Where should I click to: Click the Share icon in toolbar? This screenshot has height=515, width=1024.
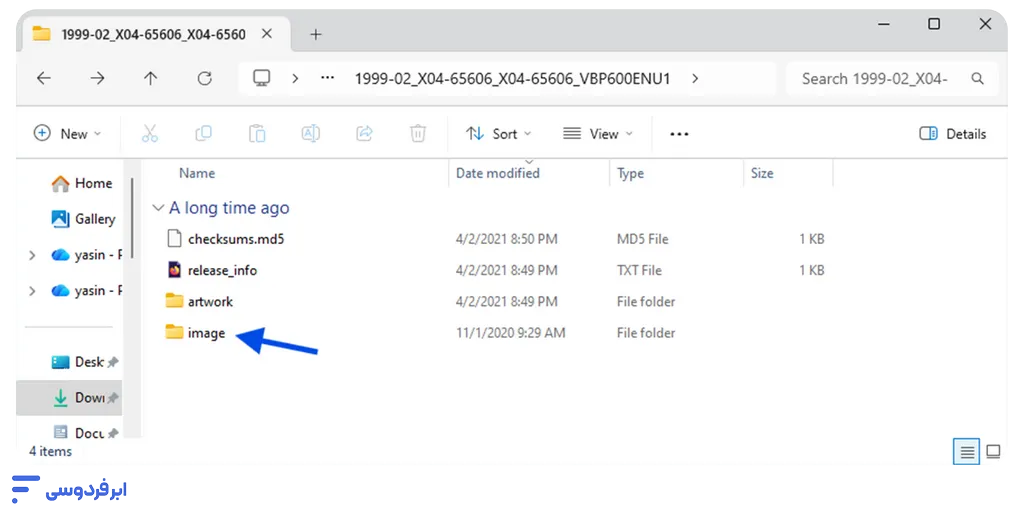[x=364, y=133]
